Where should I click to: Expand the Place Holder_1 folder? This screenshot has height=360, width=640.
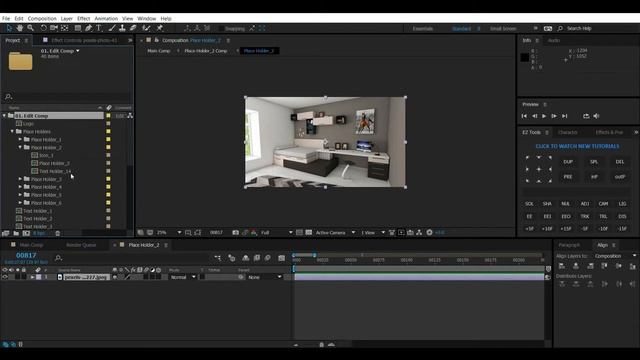click(x=20, y=140)
